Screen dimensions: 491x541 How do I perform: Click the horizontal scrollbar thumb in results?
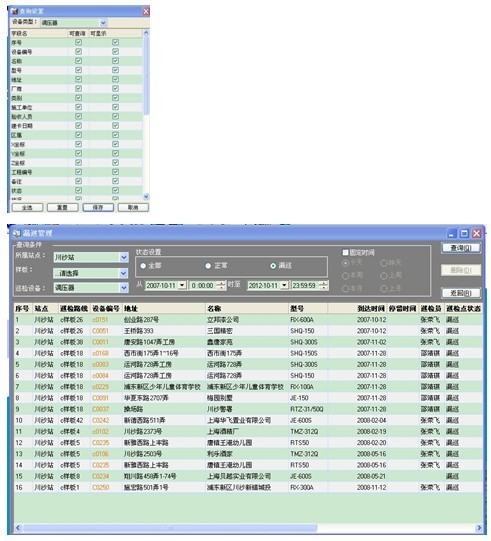point(170,528)
